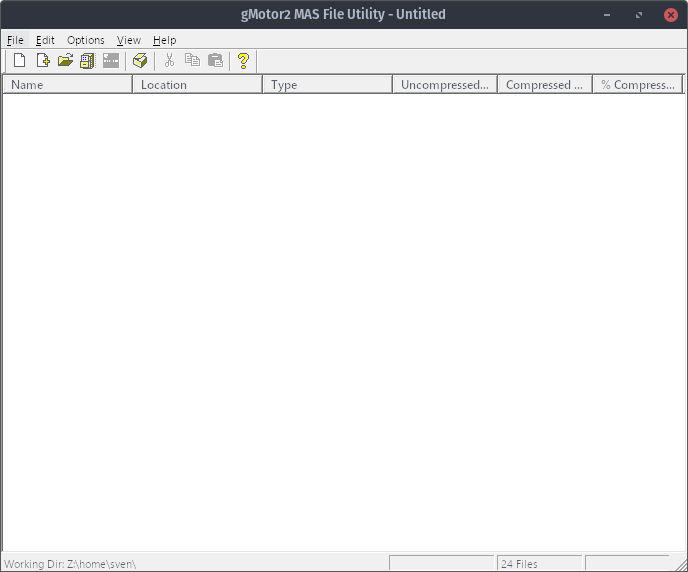688x572 pixels.
Task: Click the Add file (page with plus) icon
Action: 43,61
